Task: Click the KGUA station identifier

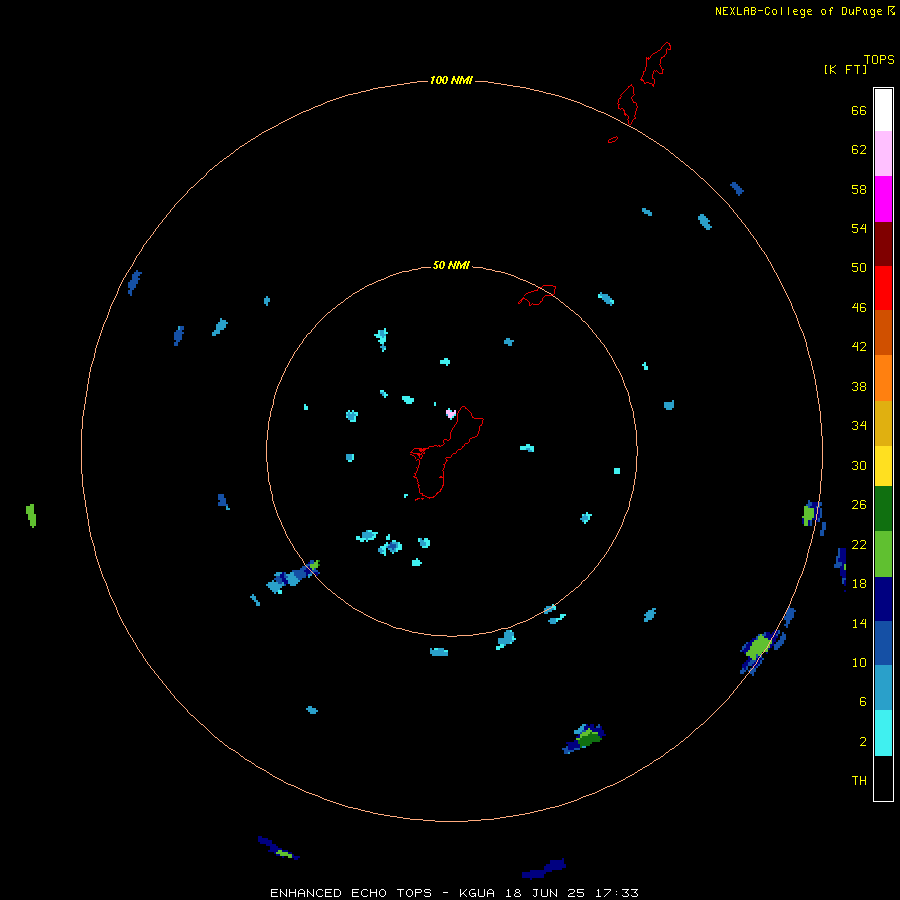Action: [478, 893]
